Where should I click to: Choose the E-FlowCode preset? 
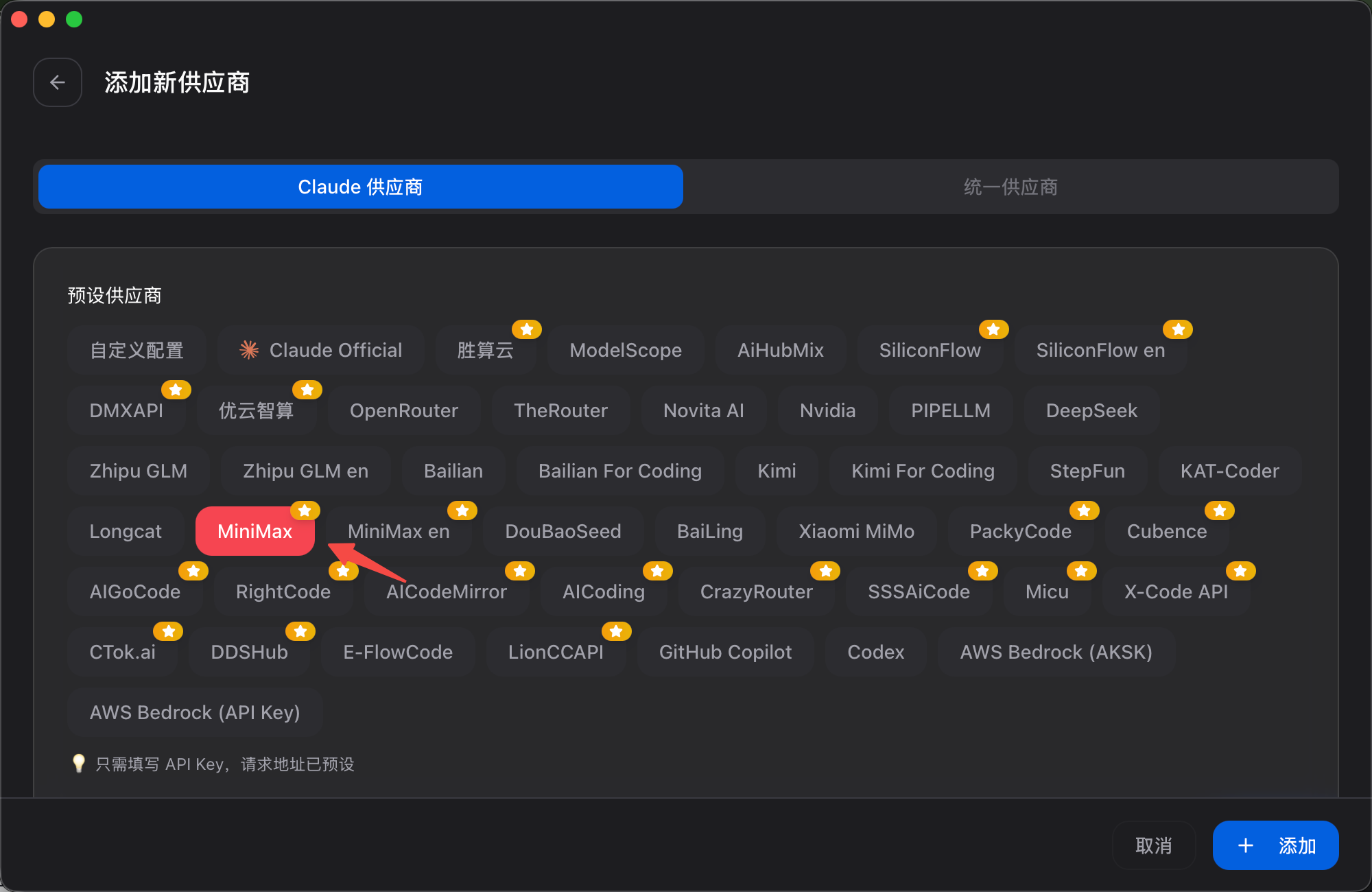[398, 652]
